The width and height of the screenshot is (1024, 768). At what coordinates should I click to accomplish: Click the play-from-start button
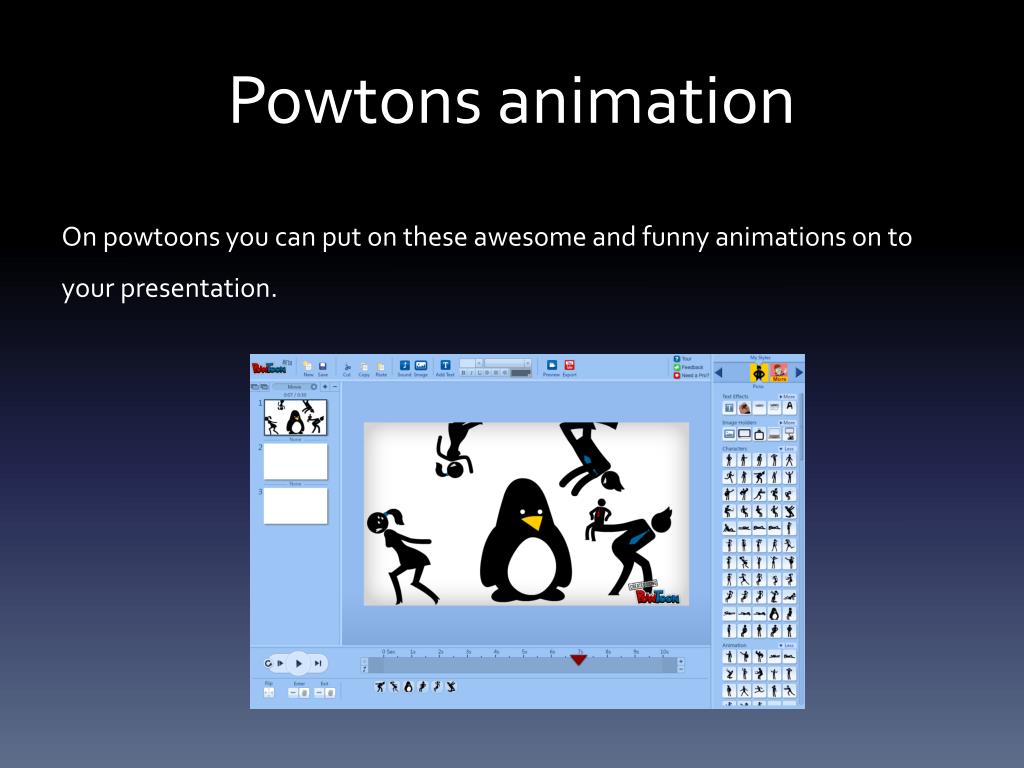280,664
